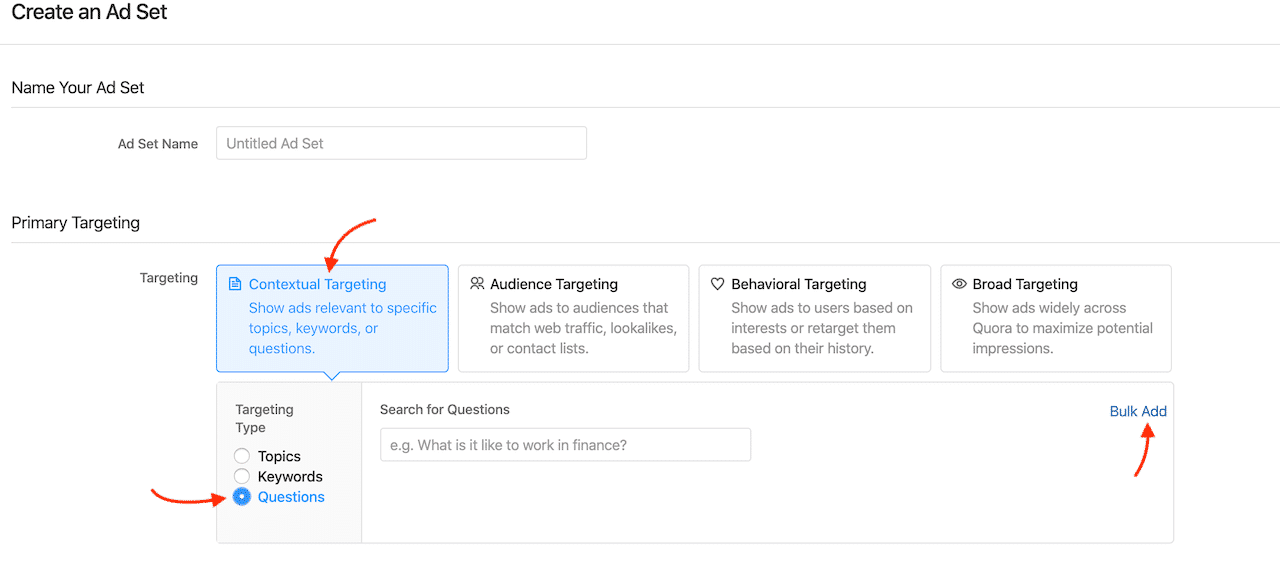Select the Questions radio button
Screen dimensions: 1280x583
coord(242,496)
